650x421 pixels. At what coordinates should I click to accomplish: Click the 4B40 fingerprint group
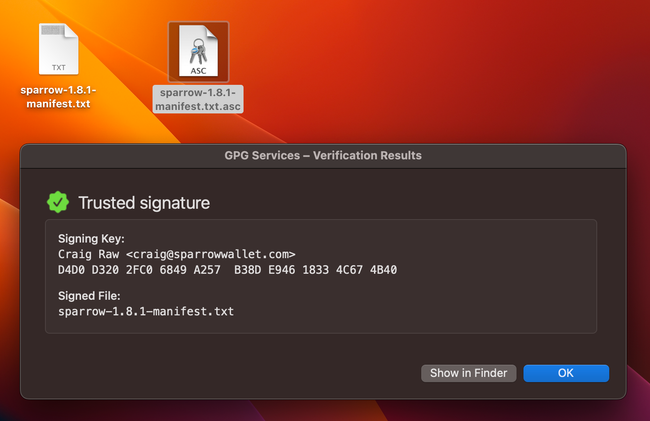point(381,270)
